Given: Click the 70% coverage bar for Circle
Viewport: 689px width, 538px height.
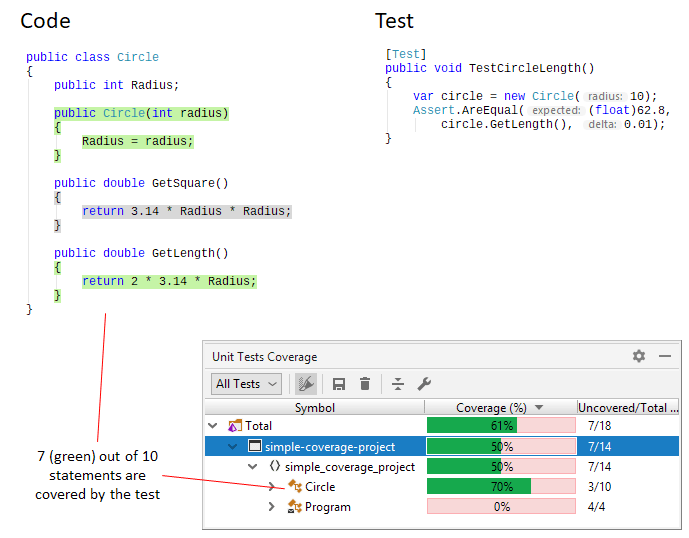Looking at the screenshot, I should pos(500,487).
